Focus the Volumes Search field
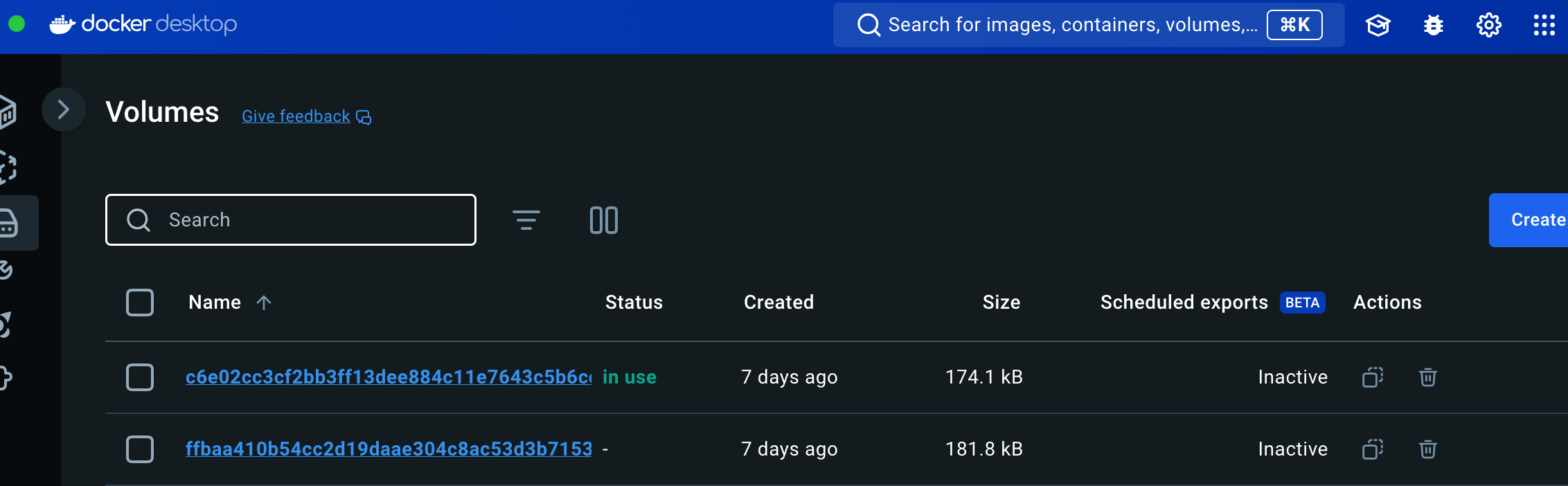This screenshot has width=1568, height=486. (x=291, y=219)
